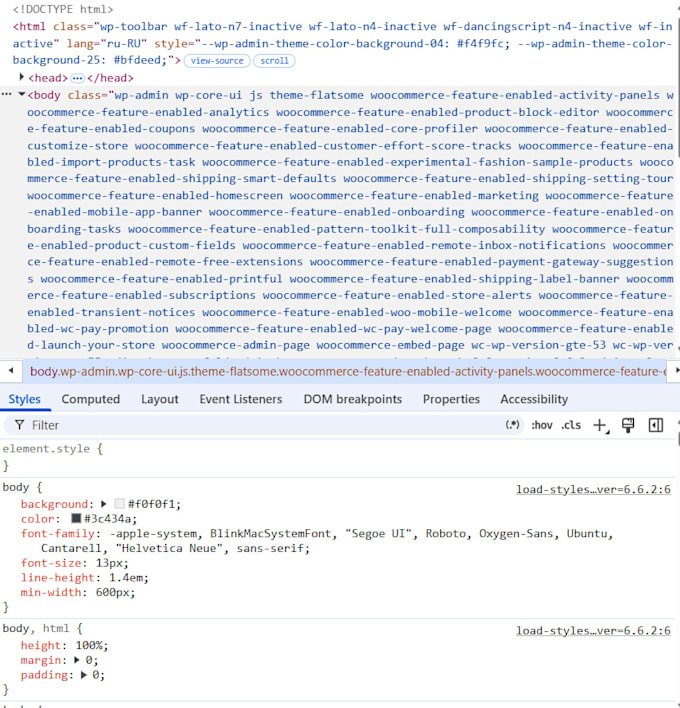The height and width of the screenshot is (708, 680).
Task: Select the body breadcrumb item
Action: (x=348, y=371)
